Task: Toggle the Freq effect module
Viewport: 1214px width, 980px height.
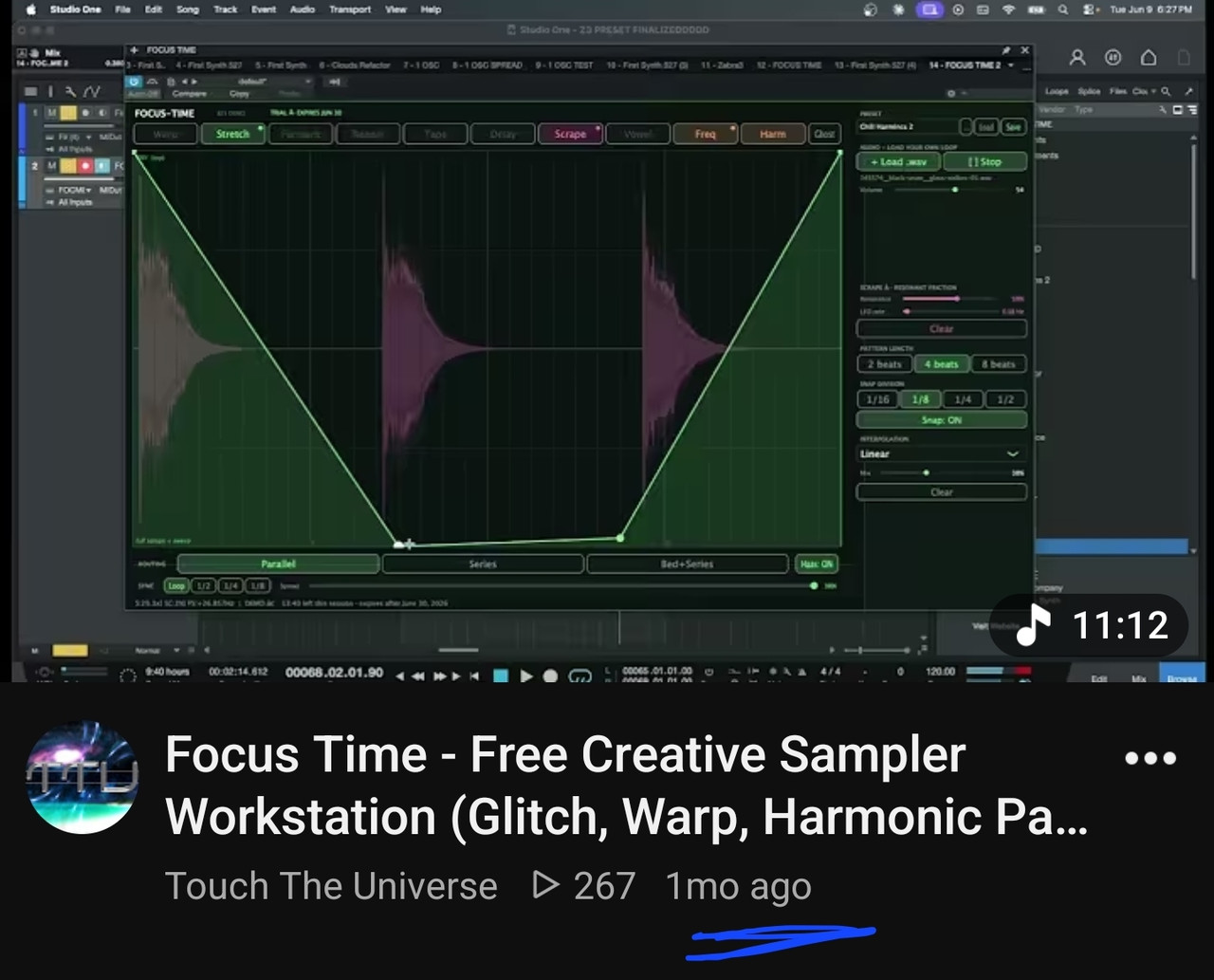Action: coord(705,134)
